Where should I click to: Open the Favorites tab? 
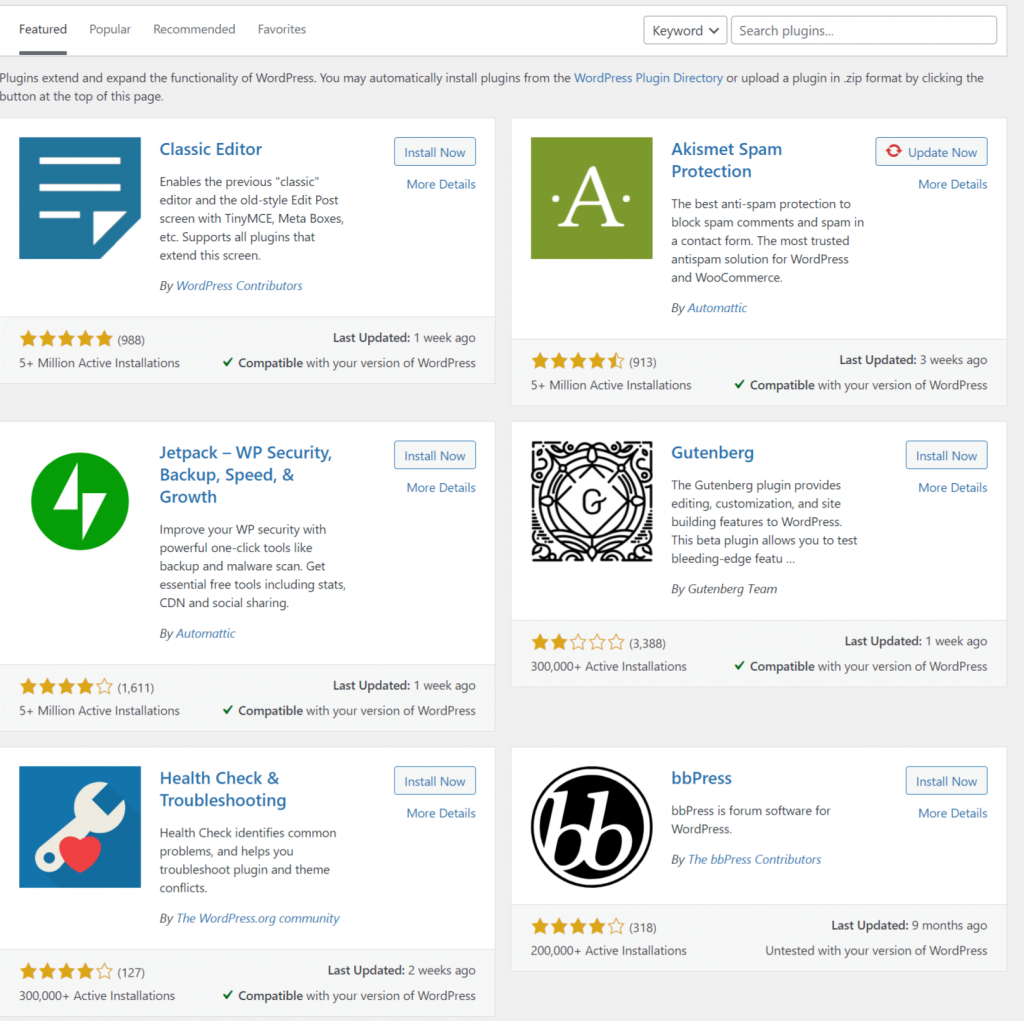click(281, 29)
